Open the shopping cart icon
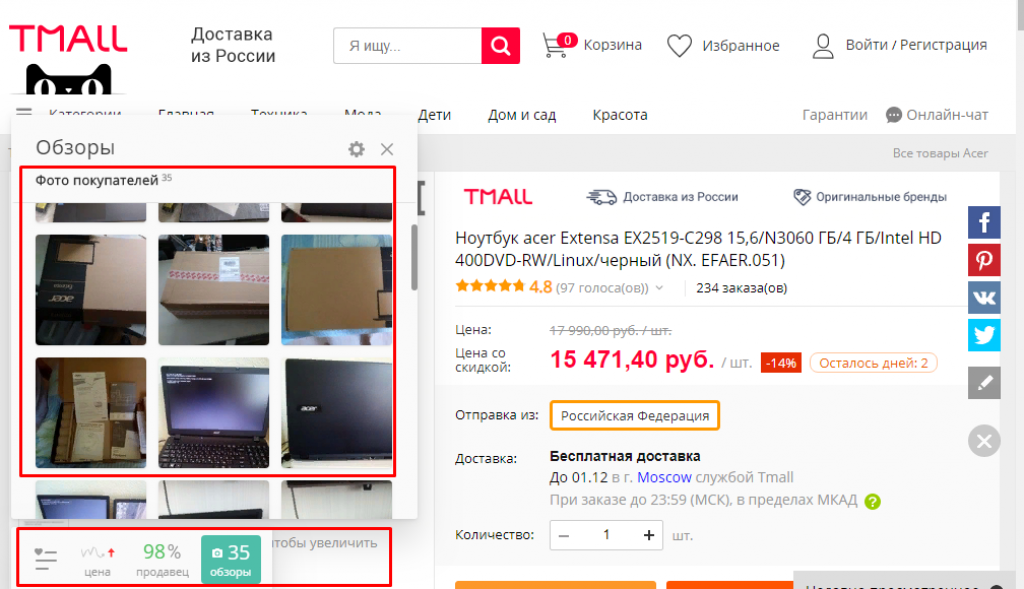Viewport: 1024px width, 589px height. click(556, 45)
